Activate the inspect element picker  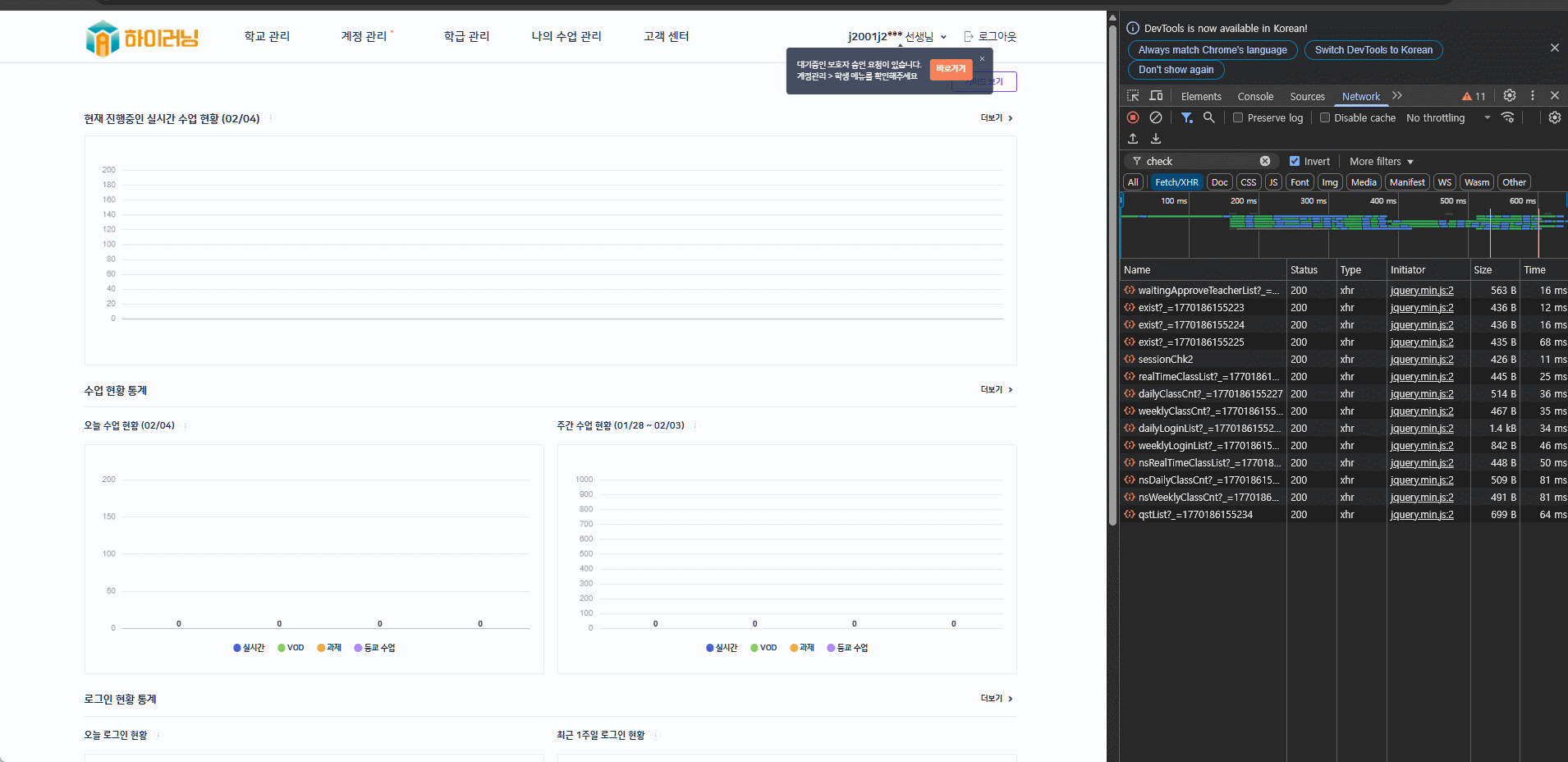pyautogui.click(x=1133, y=95)
